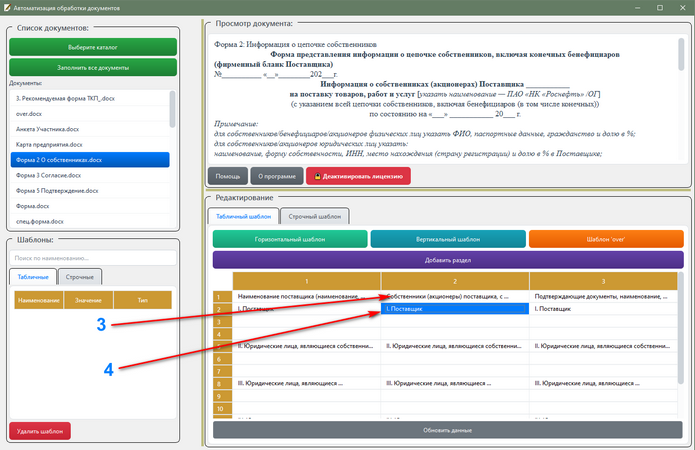Select table row header 10
695x450 pixels.
(223, 408)
